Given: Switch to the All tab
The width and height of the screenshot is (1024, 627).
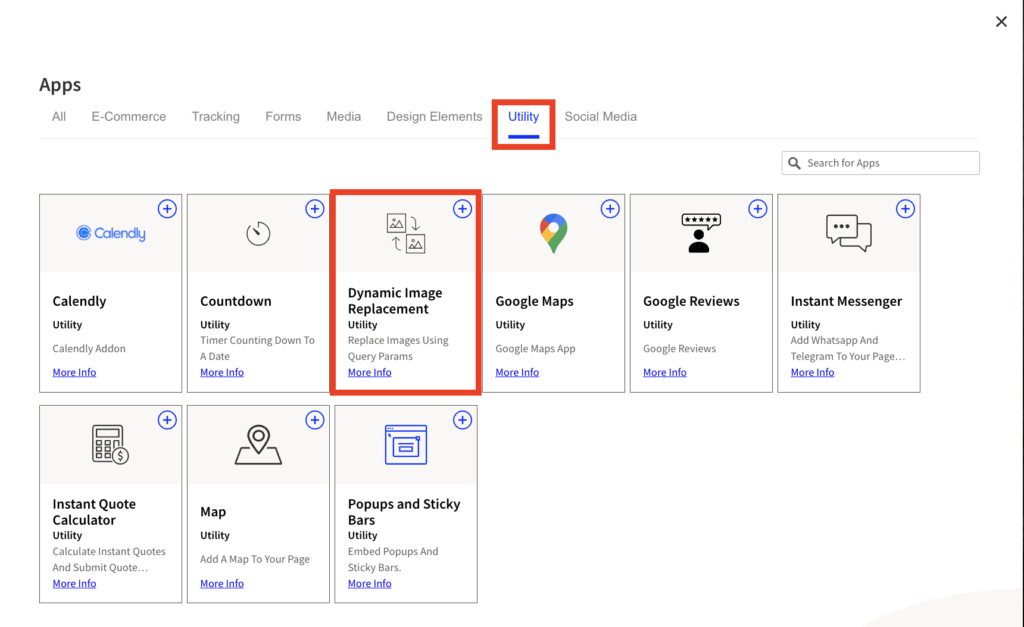Looking at the screenshot, I should 59,117.
